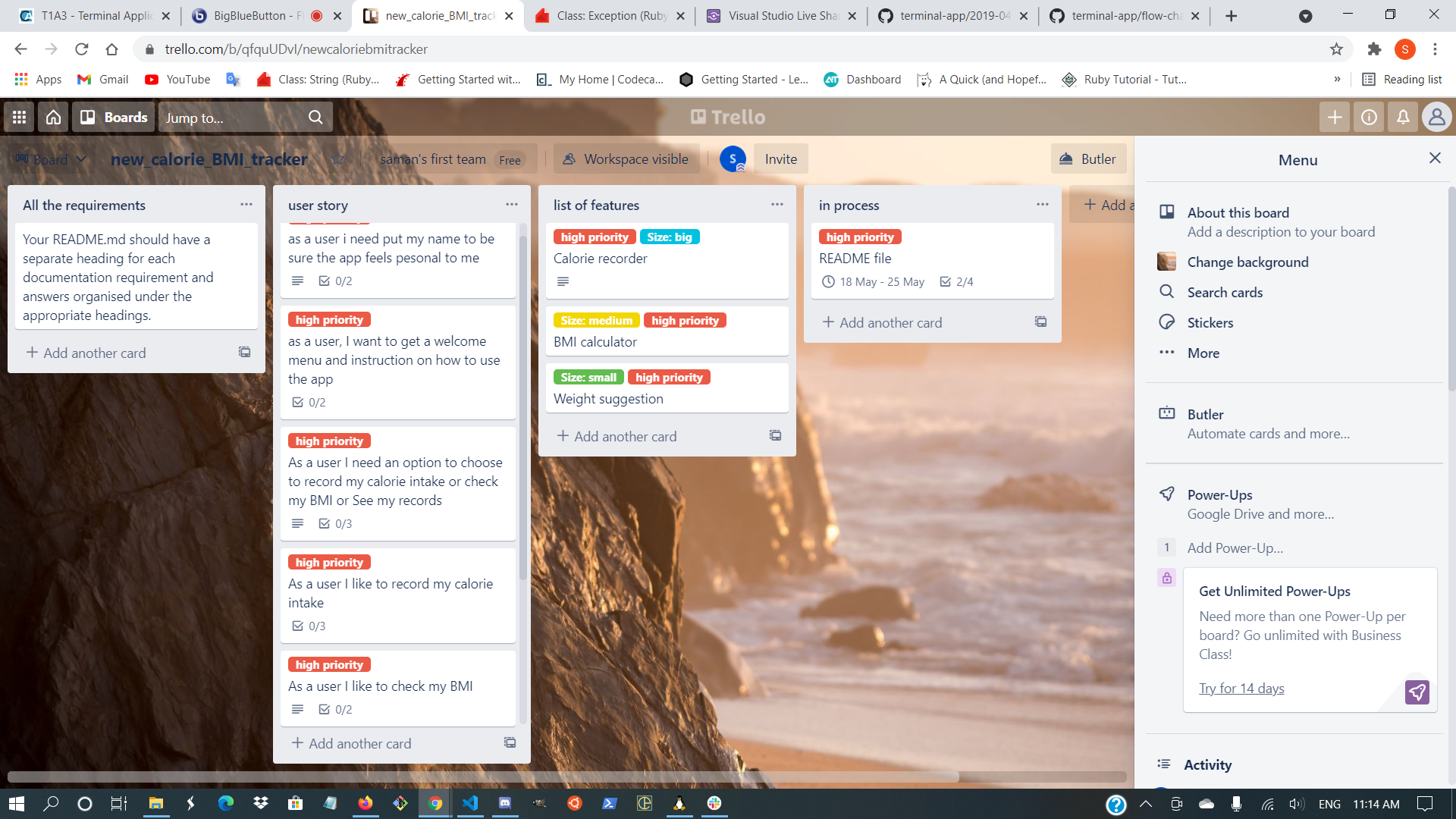Open list actions for list of features
1456x819 pixels.
[777, 205]
